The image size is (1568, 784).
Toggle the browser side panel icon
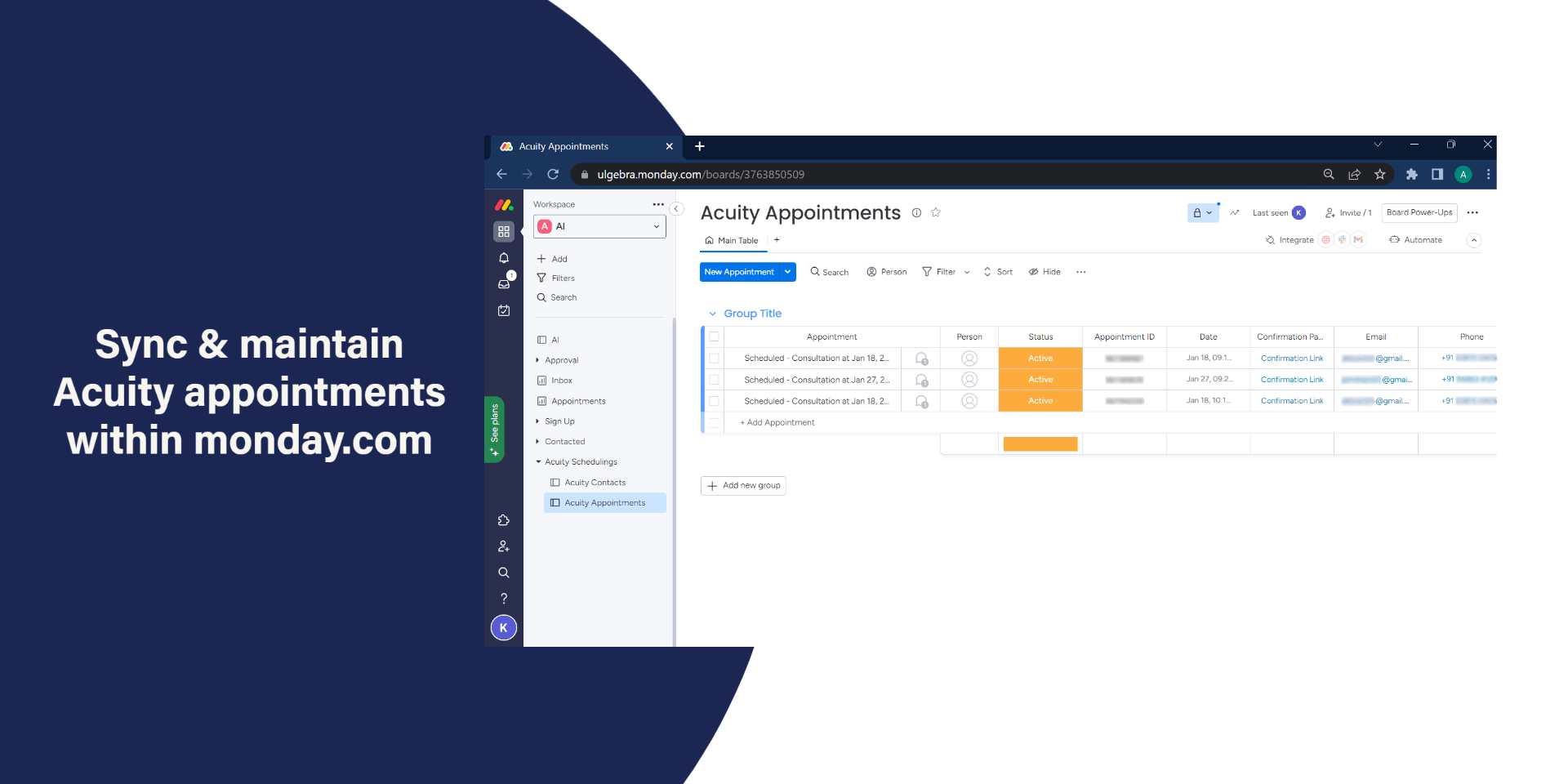click(1437, 174)
